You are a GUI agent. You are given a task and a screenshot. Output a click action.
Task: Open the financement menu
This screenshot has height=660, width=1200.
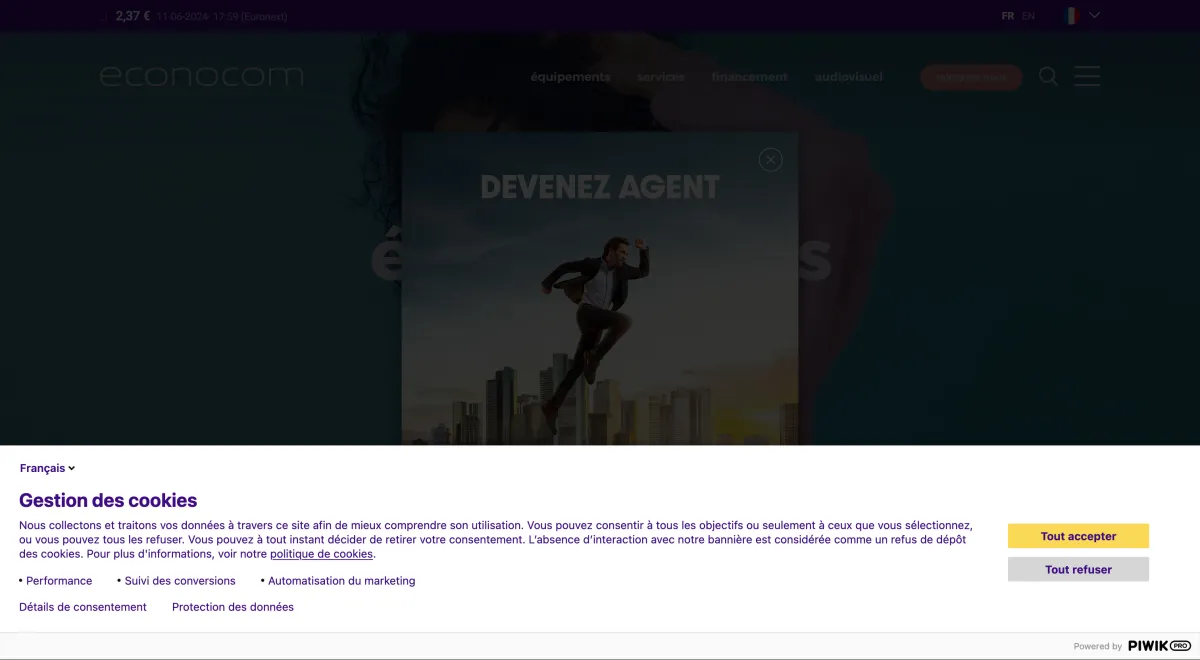tap(749, 77)
